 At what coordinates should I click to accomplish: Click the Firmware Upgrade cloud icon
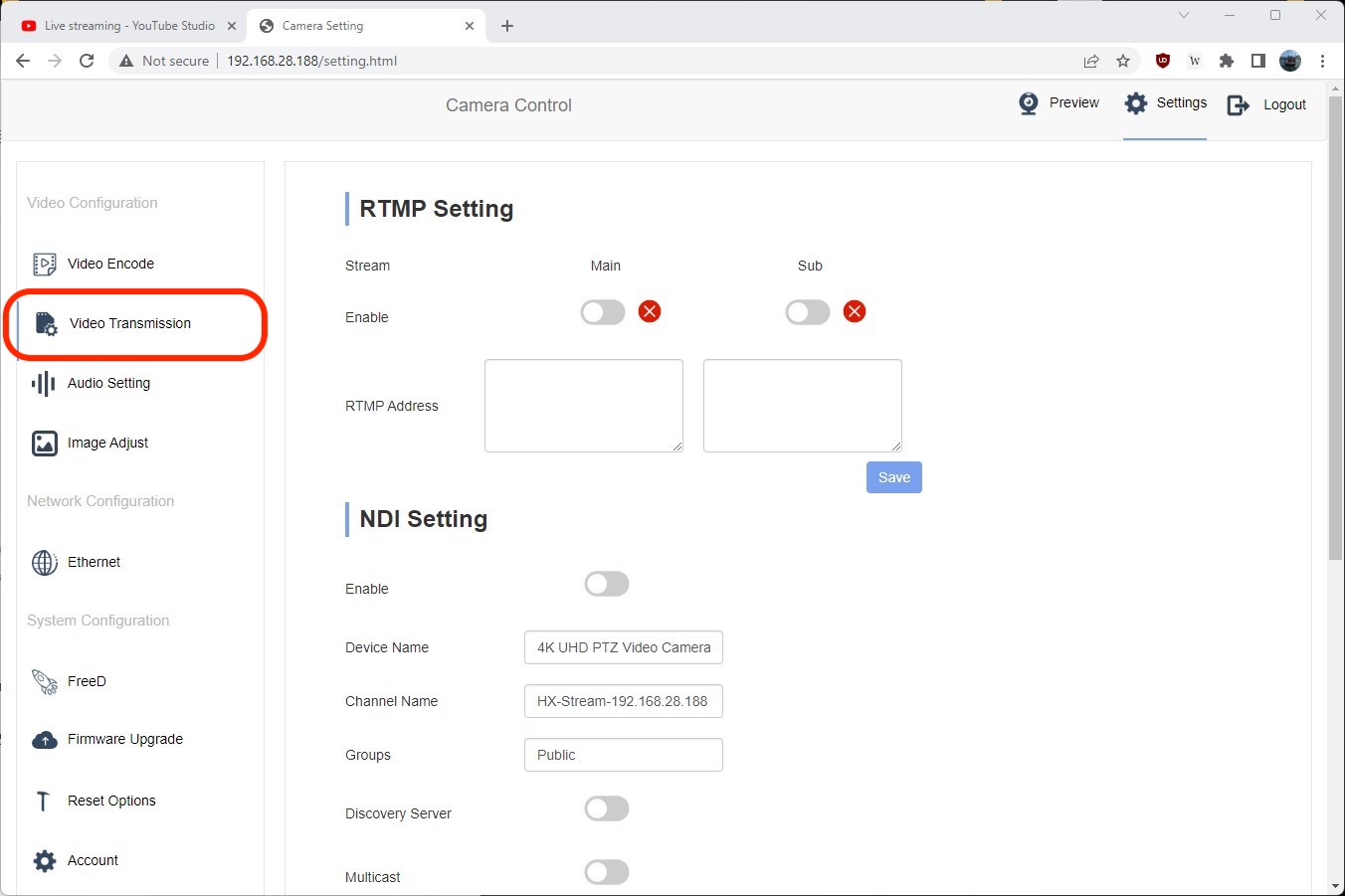click(44, 740)
